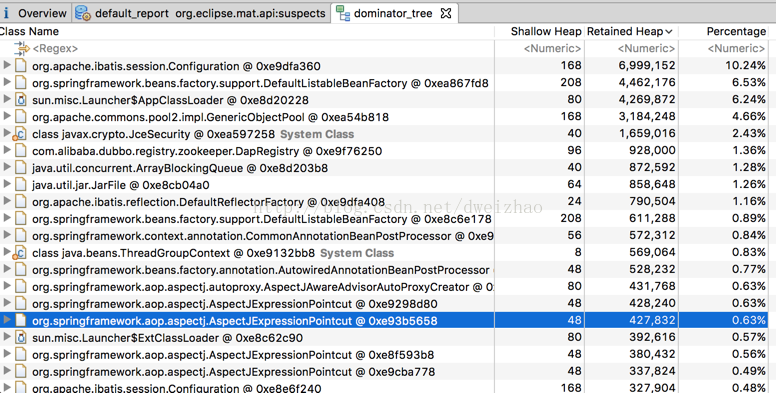Viewport: 776px width, 393px height.
Task: Click class icon of javax.crypto.JceSecurity
Action: (x=19, y=134)
